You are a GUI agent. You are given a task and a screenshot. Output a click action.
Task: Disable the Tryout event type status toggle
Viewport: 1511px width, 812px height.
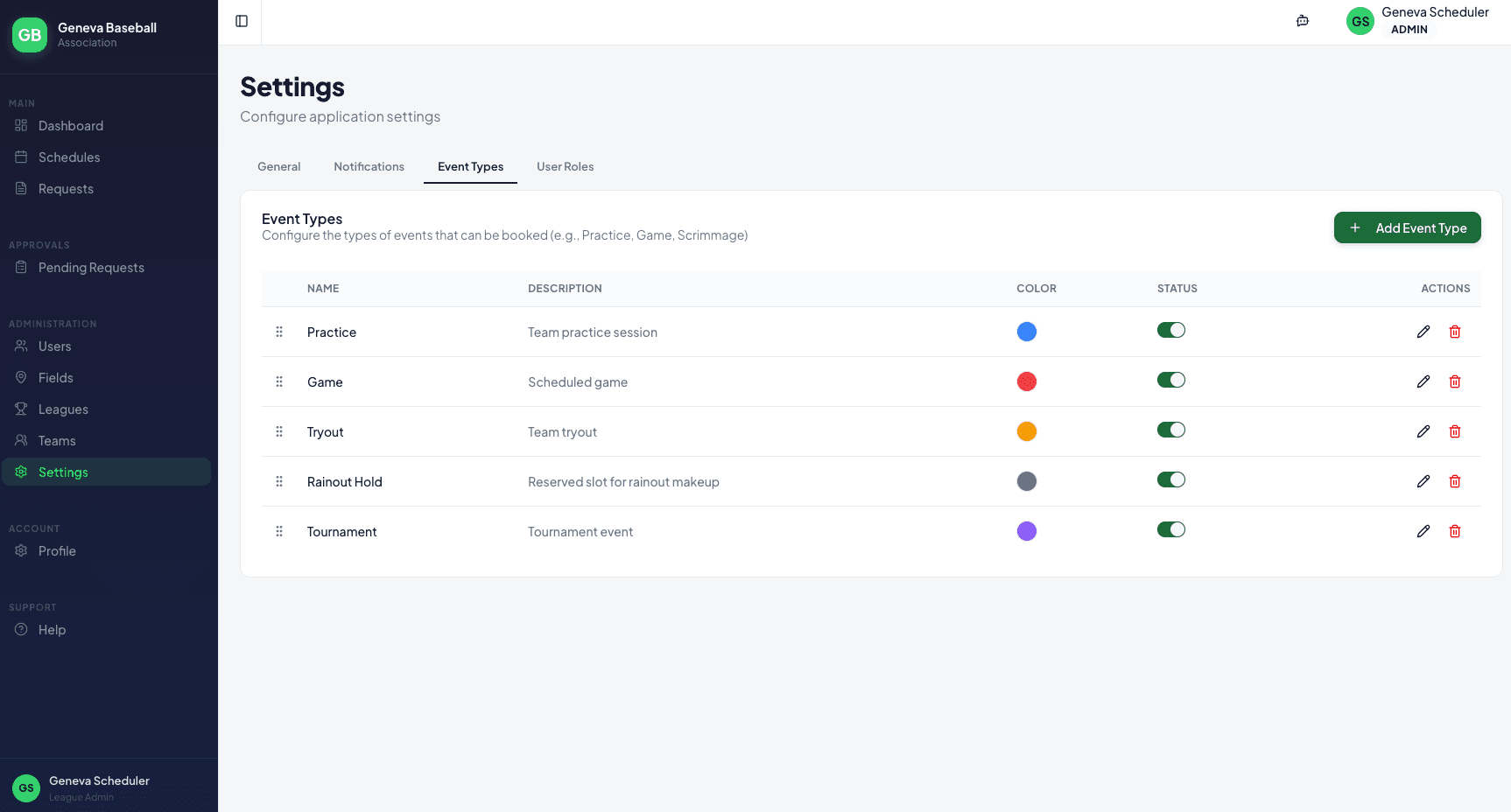point(1171,430)
